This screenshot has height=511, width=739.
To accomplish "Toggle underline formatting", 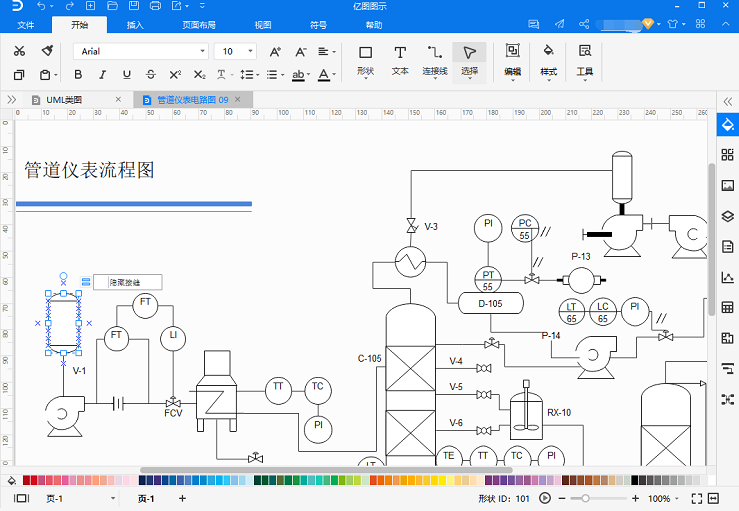I will pos(126,74).
